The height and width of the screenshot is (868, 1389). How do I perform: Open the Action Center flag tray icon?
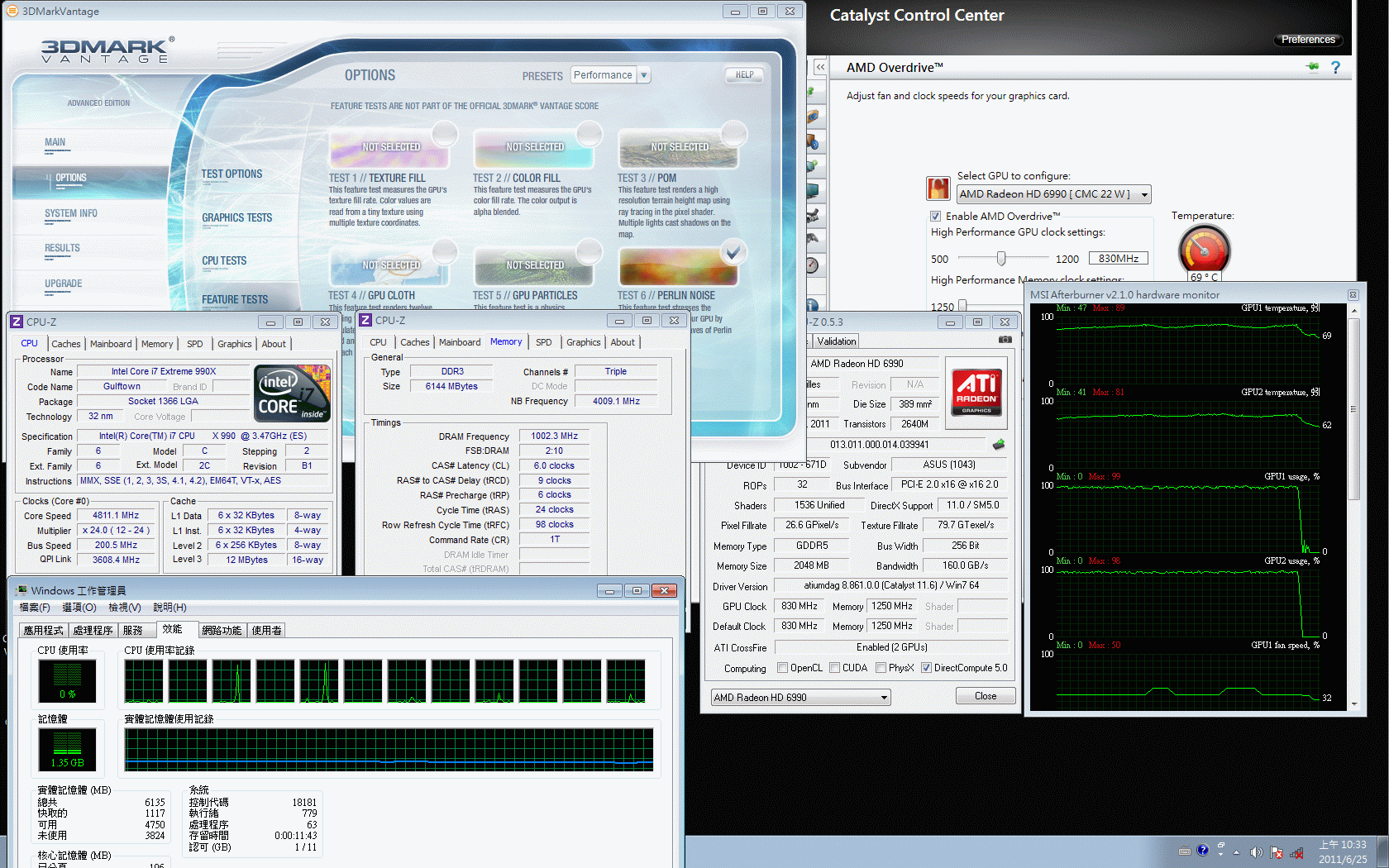1277,852
